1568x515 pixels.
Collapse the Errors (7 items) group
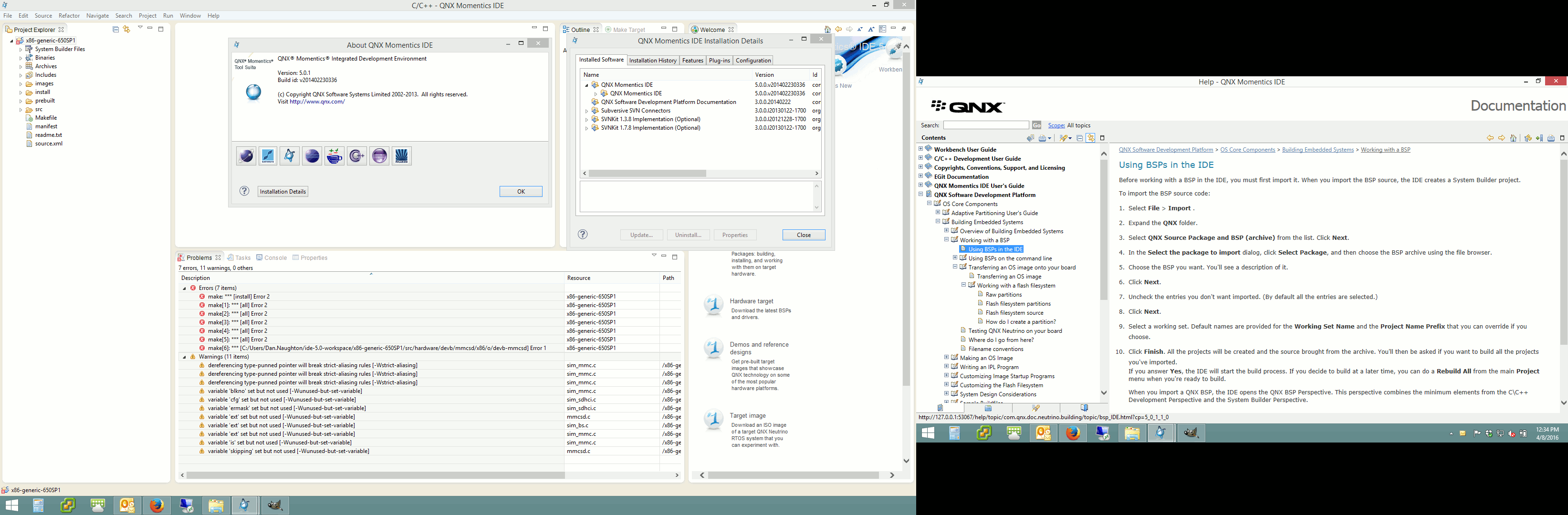[x=185, y=288]
